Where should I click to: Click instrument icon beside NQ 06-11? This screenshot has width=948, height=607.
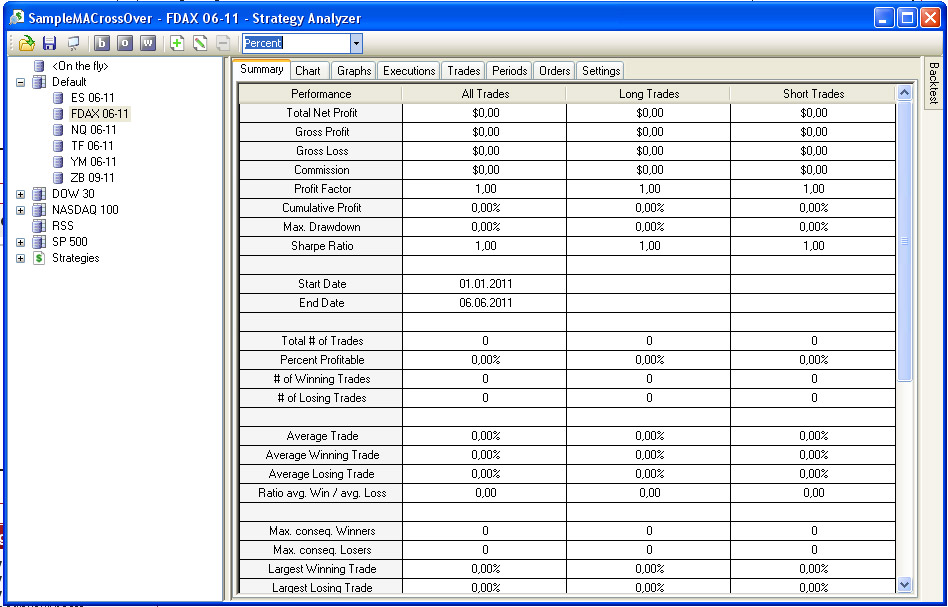tap(58, 130)
